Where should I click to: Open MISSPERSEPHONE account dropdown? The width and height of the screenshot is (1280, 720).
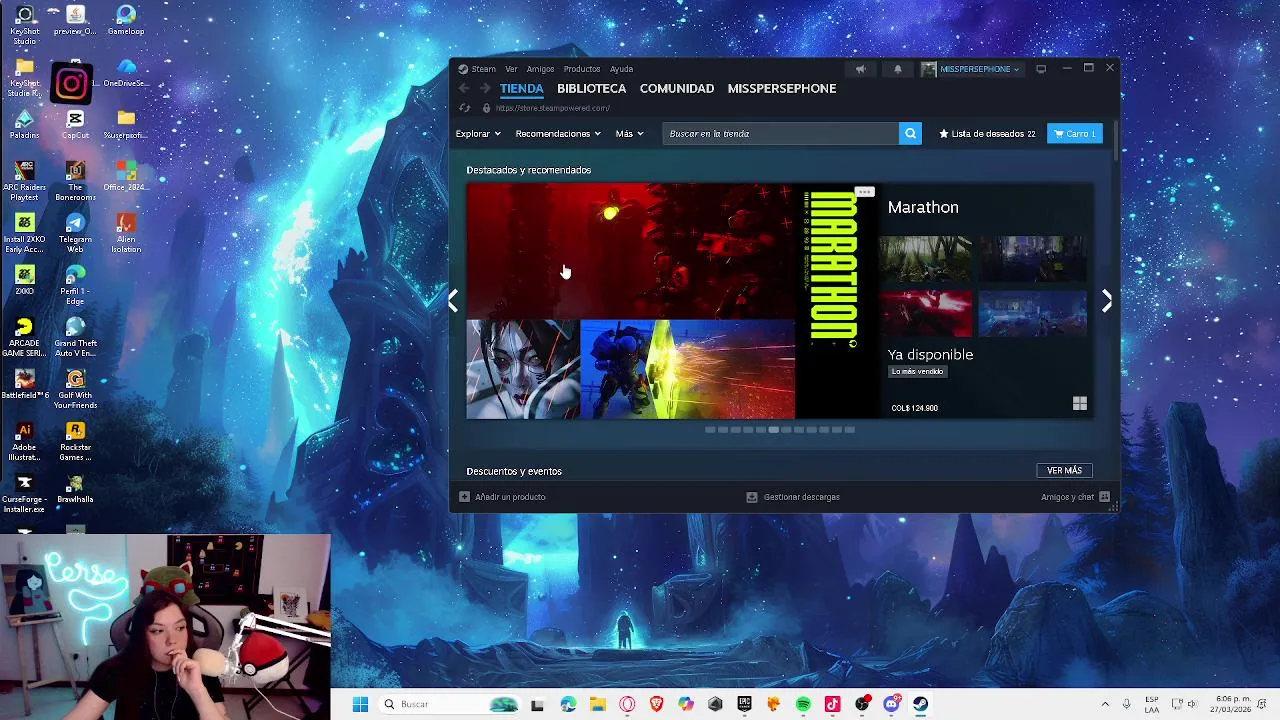tap(971, 69)
